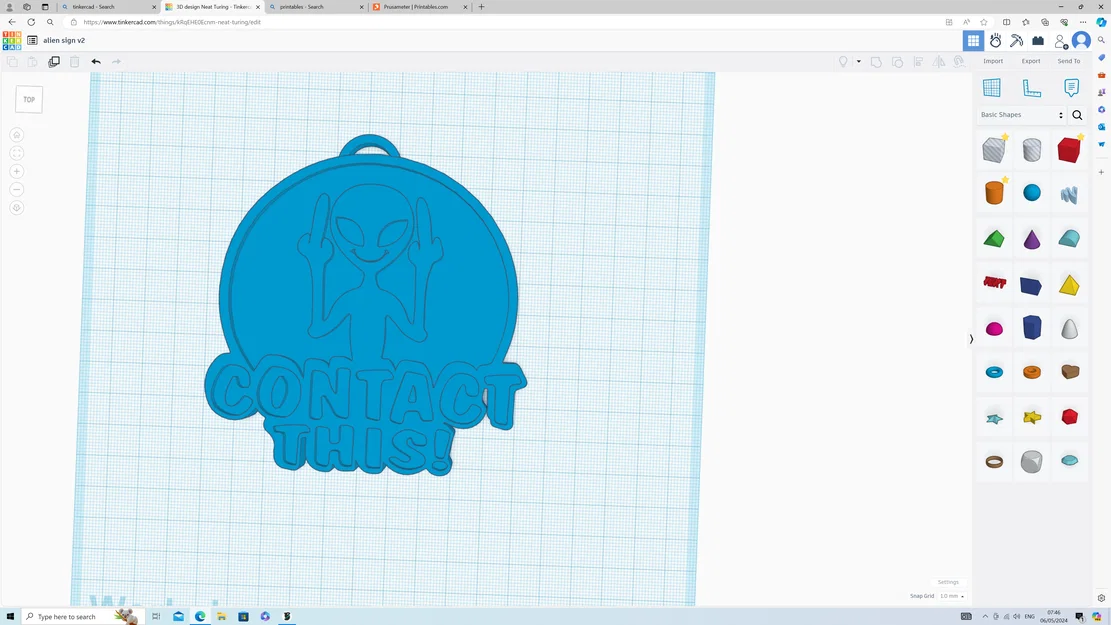The height and width of the screenshot is (625, 1111).
Task: Click the Group shapes icon
Action: [x=876, y=62]
